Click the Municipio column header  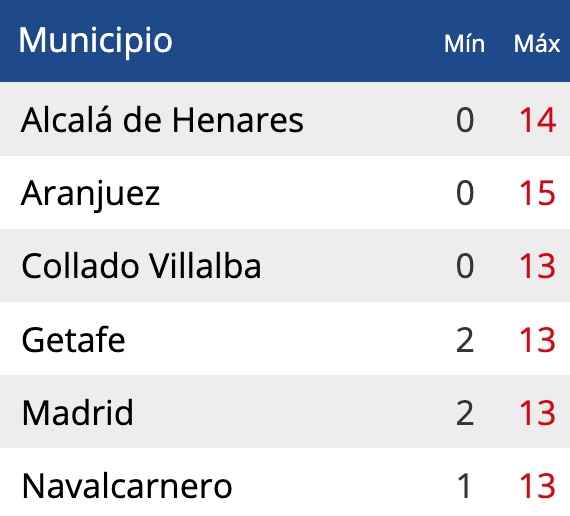[x=95, y=41]
